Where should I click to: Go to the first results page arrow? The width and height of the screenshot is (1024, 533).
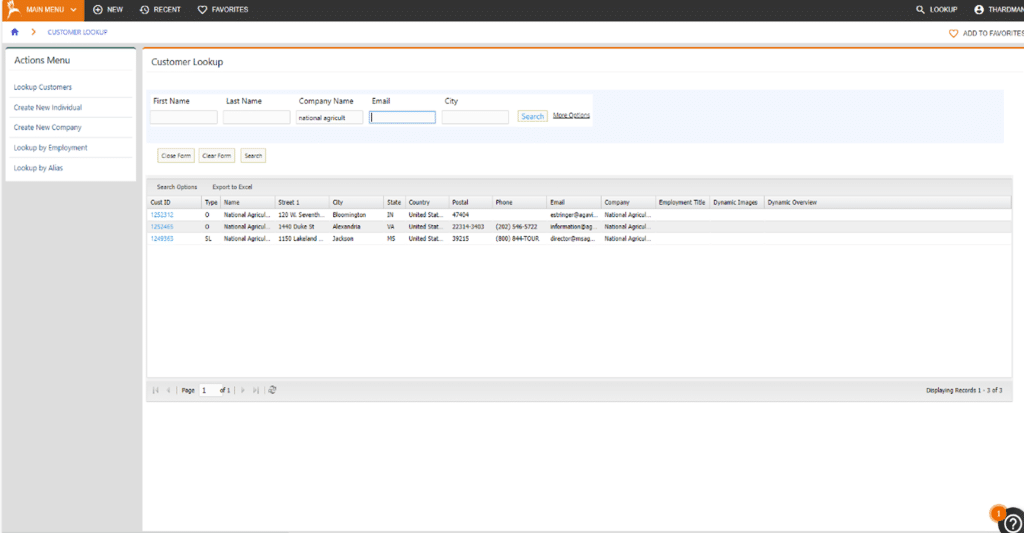point(155,390)
